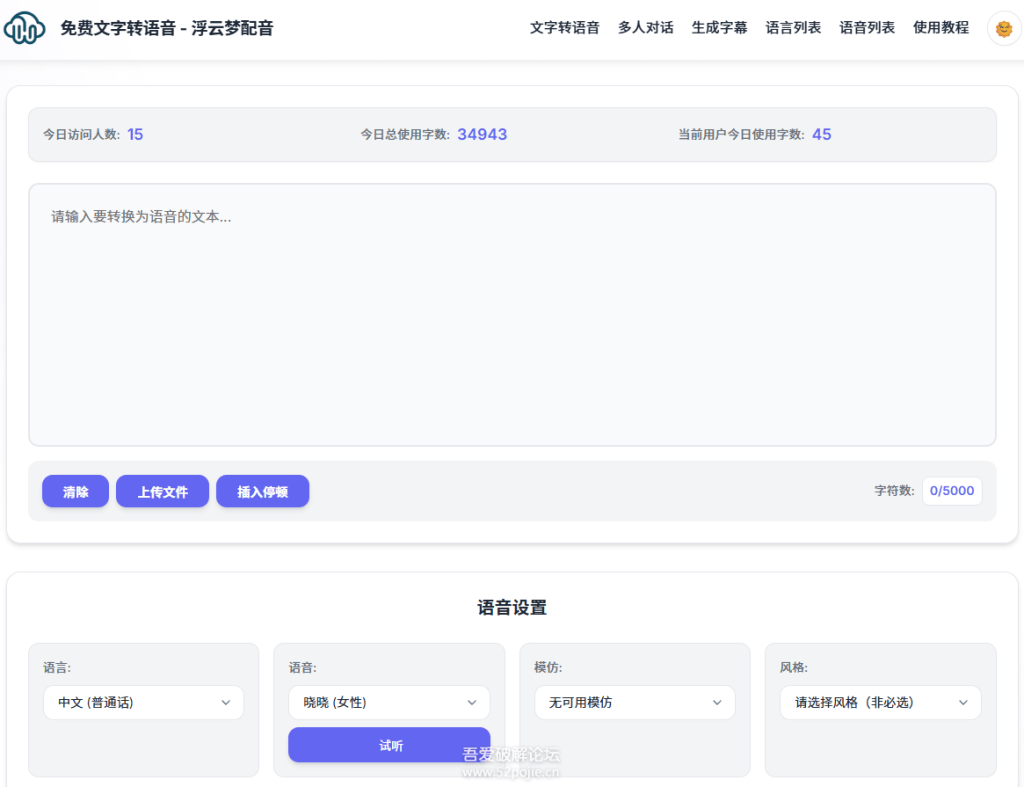Open the 使用教程 tutorial link
Image resolution: width=1024 pixels, height=787 pixels.
(940, 28)
